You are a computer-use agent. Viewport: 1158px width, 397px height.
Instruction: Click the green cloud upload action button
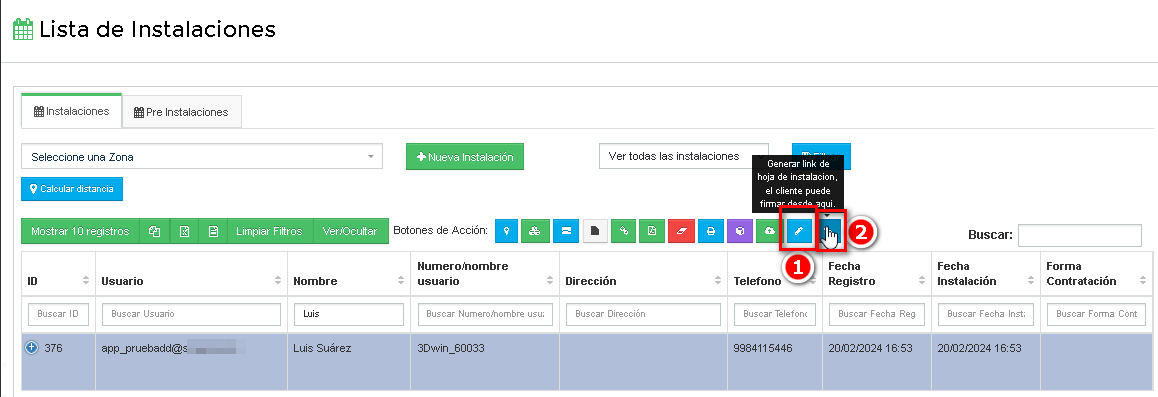[769, 231]
